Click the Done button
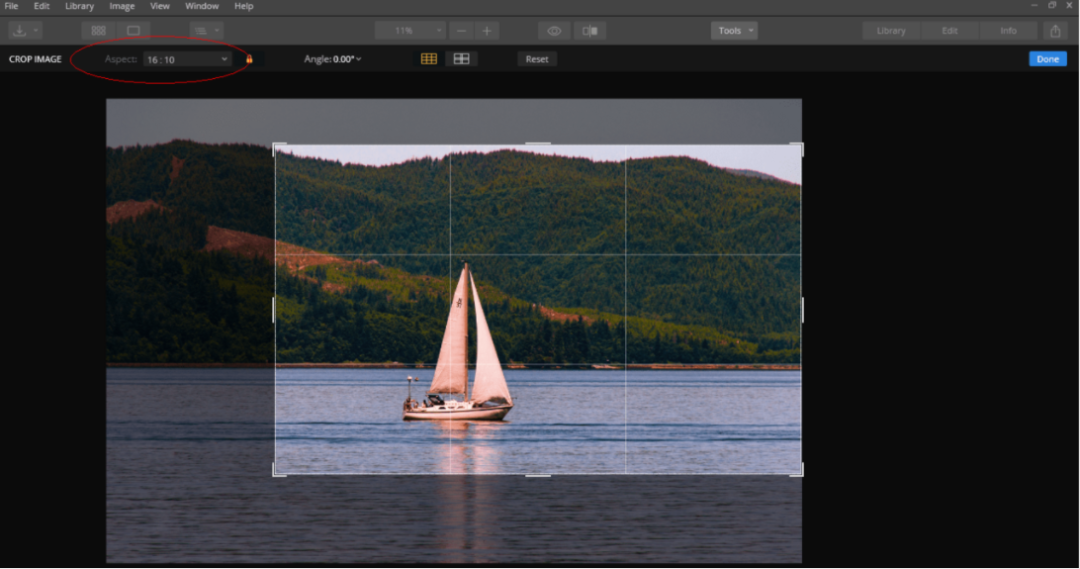The image size is (1080, 569). pyautogui.click(x=1048, y=59)
